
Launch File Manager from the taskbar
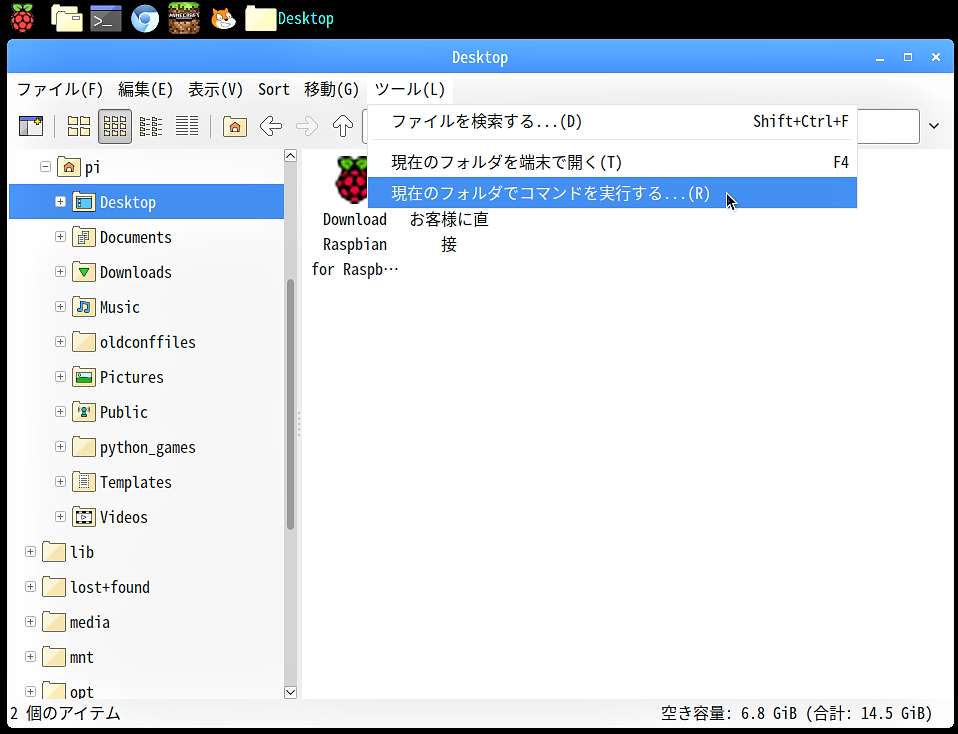pos(67,18)
